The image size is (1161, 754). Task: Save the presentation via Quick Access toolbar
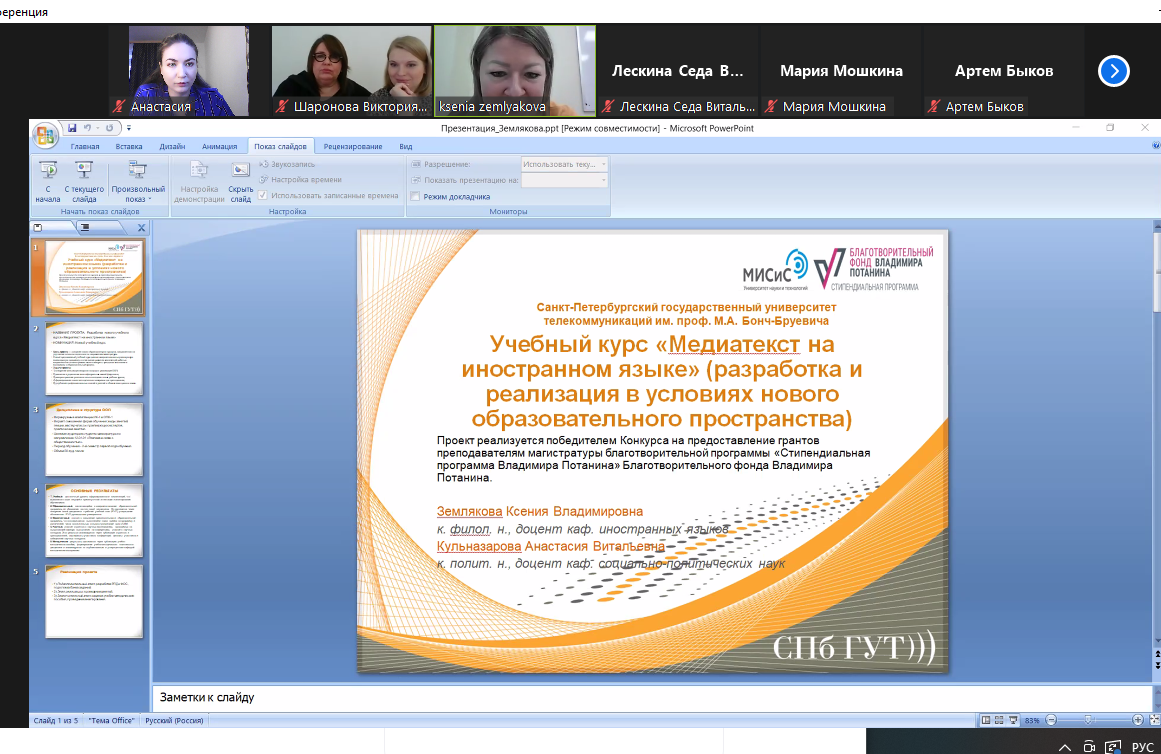(x=72, y=128)
